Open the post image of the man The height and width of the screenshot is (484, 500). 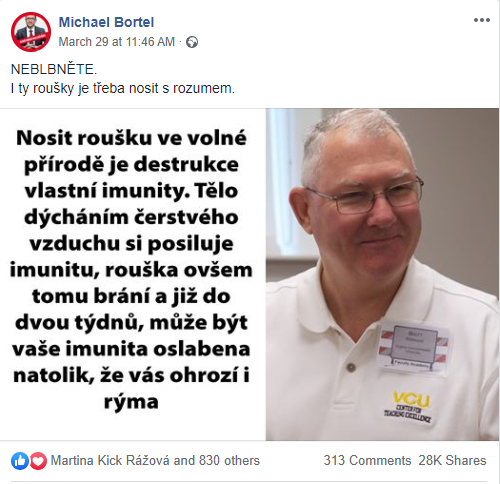point(382,274)
